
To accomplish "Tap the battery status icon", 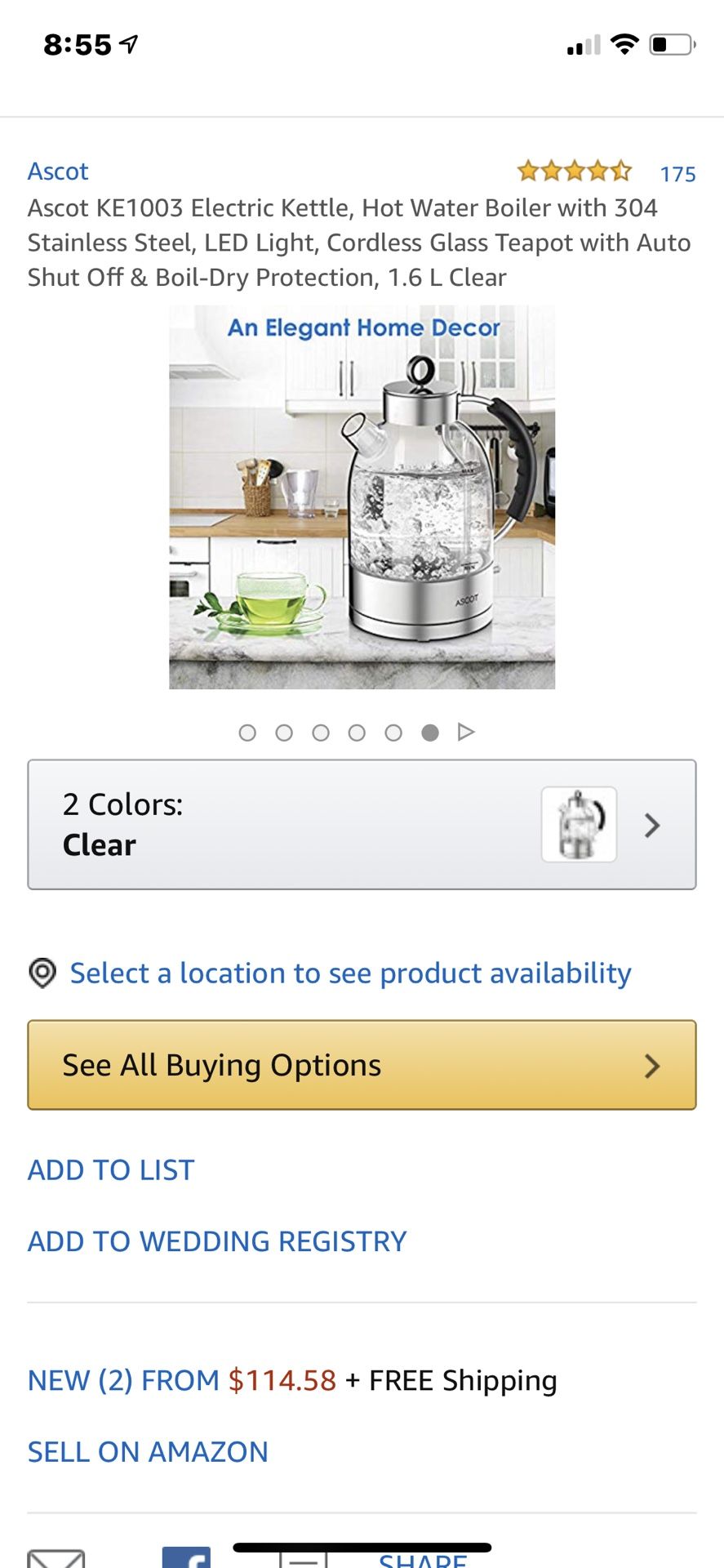I will pos(673,45).
